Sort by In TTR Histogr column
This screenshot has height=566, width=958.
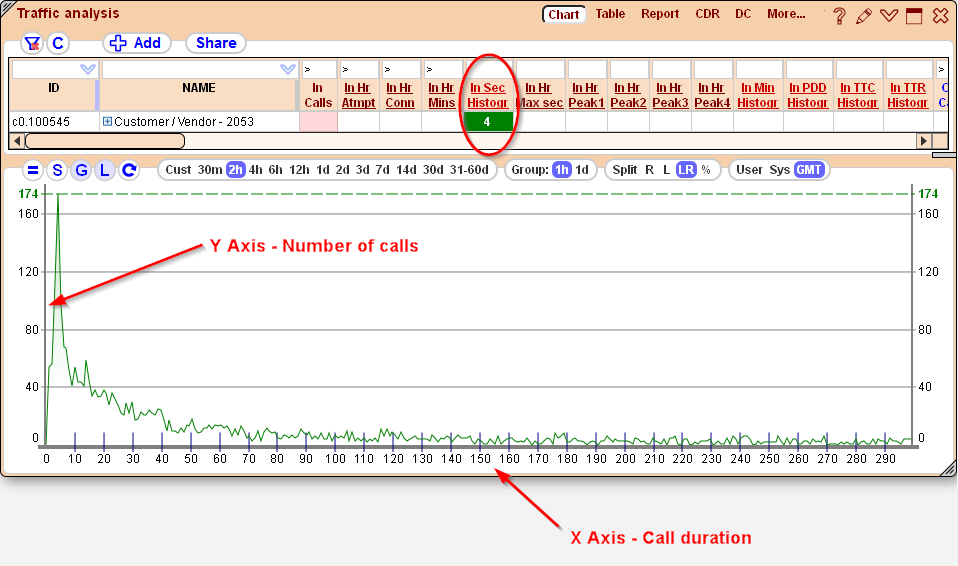(x=908, y=95)
